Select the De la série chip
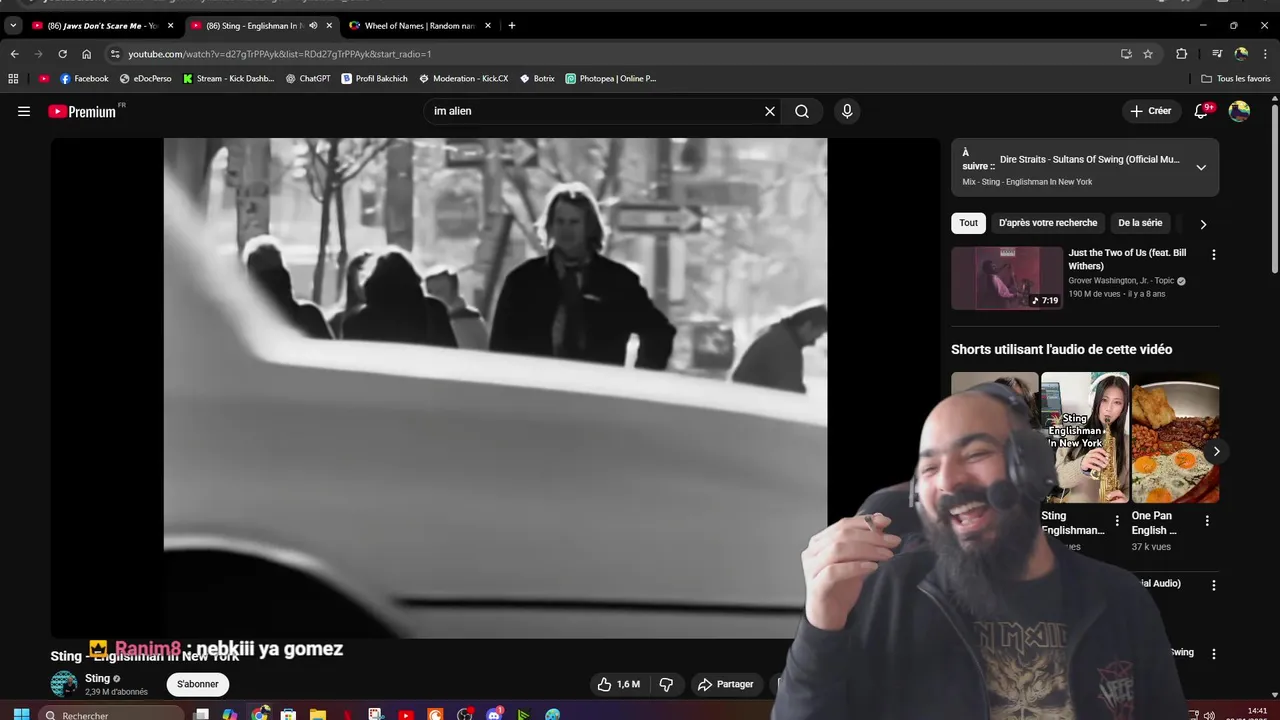The image size is (1280, 720). tap(1140, 223)
